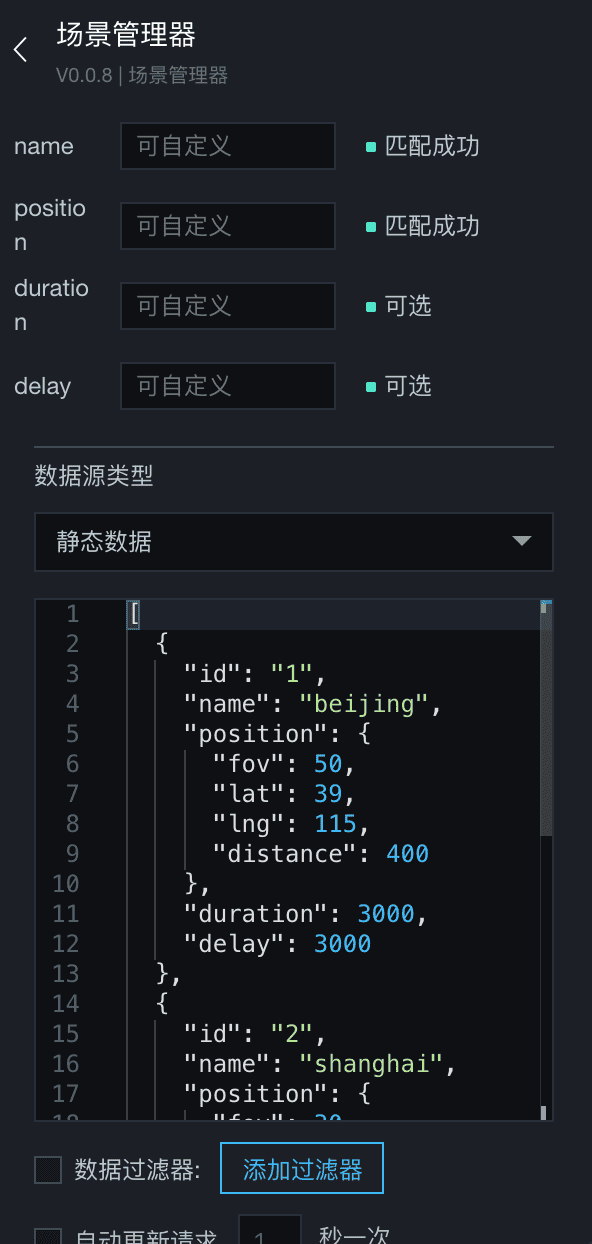This screenshot has width=592, height=1244.
Task: Open the 静态数据 data source dropdown
Action: 294,542
